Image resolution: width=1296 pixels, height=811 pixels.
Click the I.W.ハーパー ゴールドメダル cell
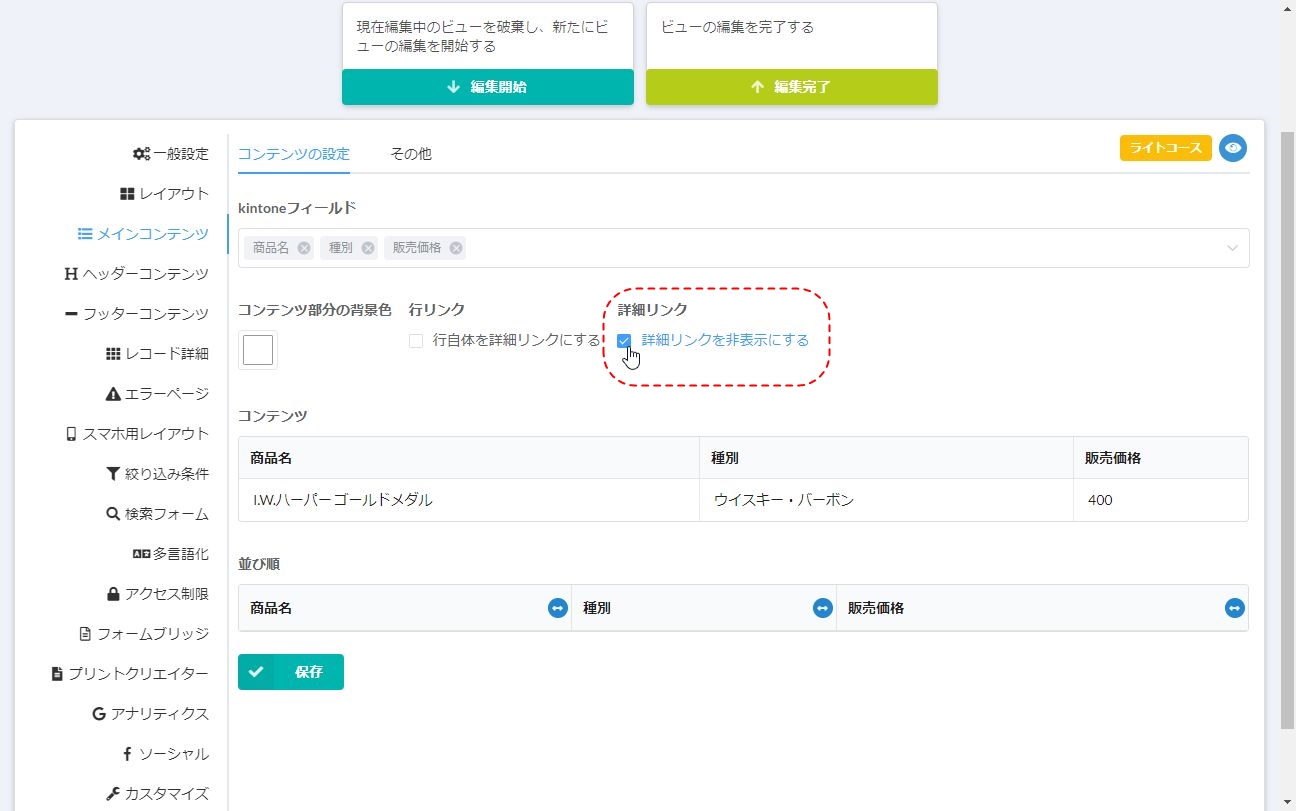469,500
